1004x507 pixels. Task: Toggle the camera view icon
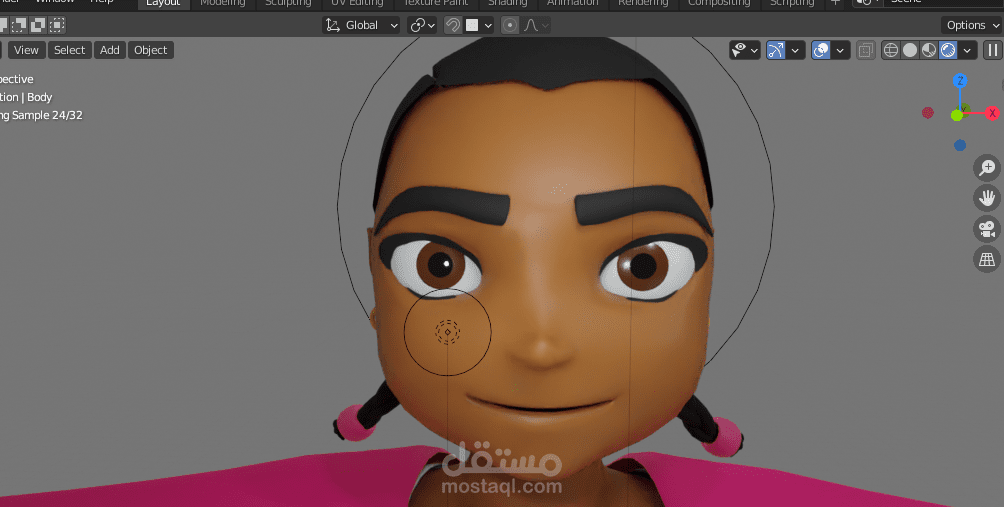tap(987, 229)
